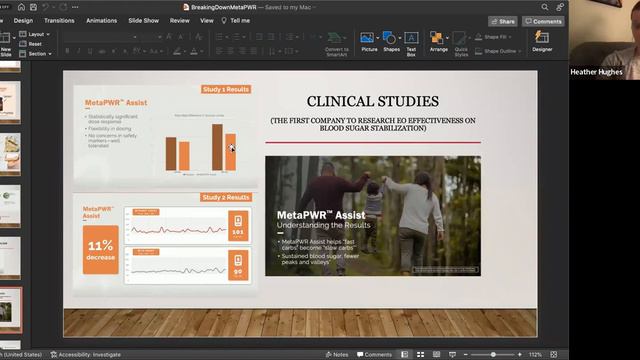The width and height of the screenshot is (640, 360).
Task: Undo the last action
Action: [45, 7]
